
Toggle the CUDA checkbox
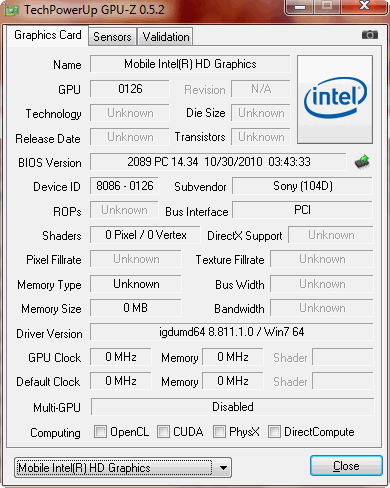pyautogui.click(x=163, y=432)
